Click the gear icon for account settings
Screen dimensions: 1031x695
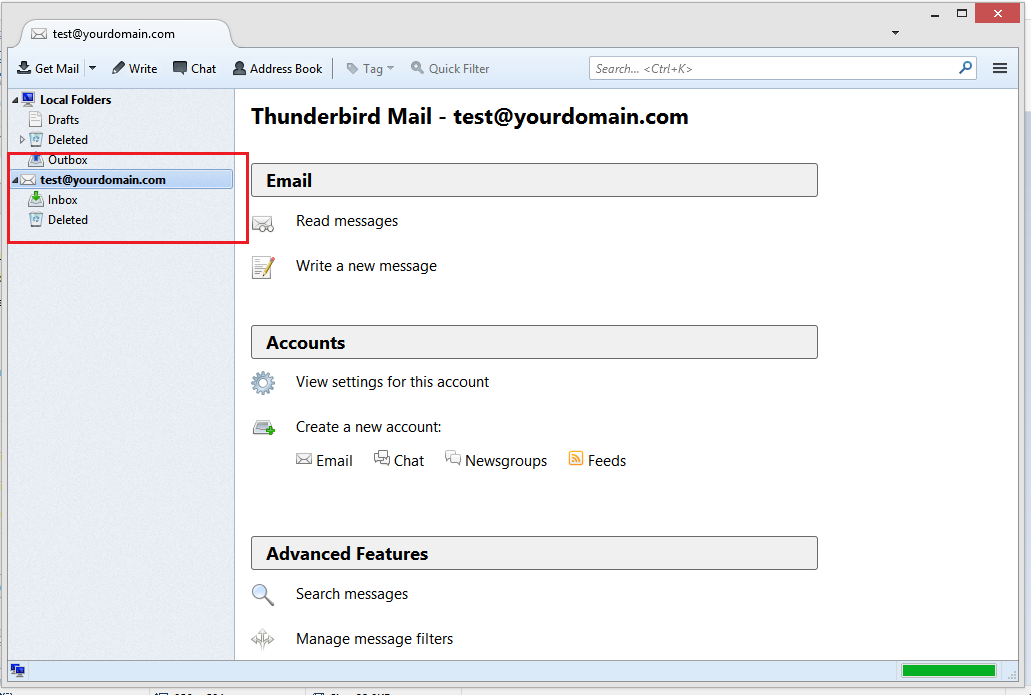[263, 383]
